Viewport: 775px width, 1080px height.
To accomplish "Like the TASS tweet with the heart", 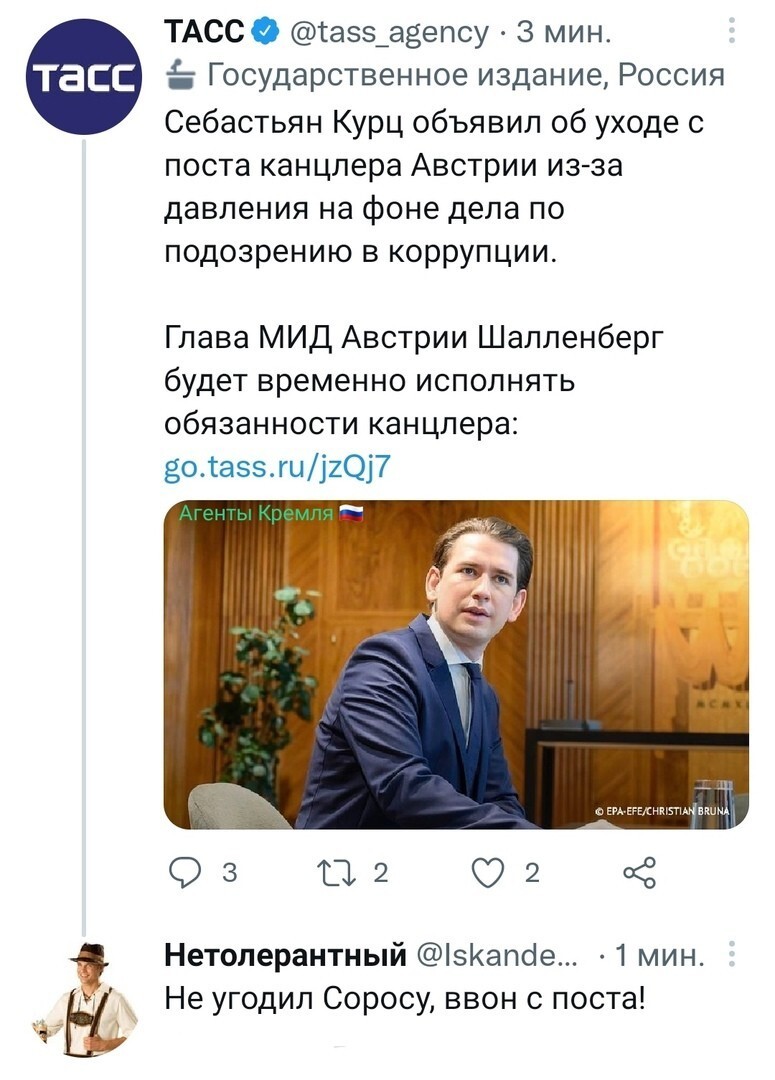I will [x=488, y=873].
